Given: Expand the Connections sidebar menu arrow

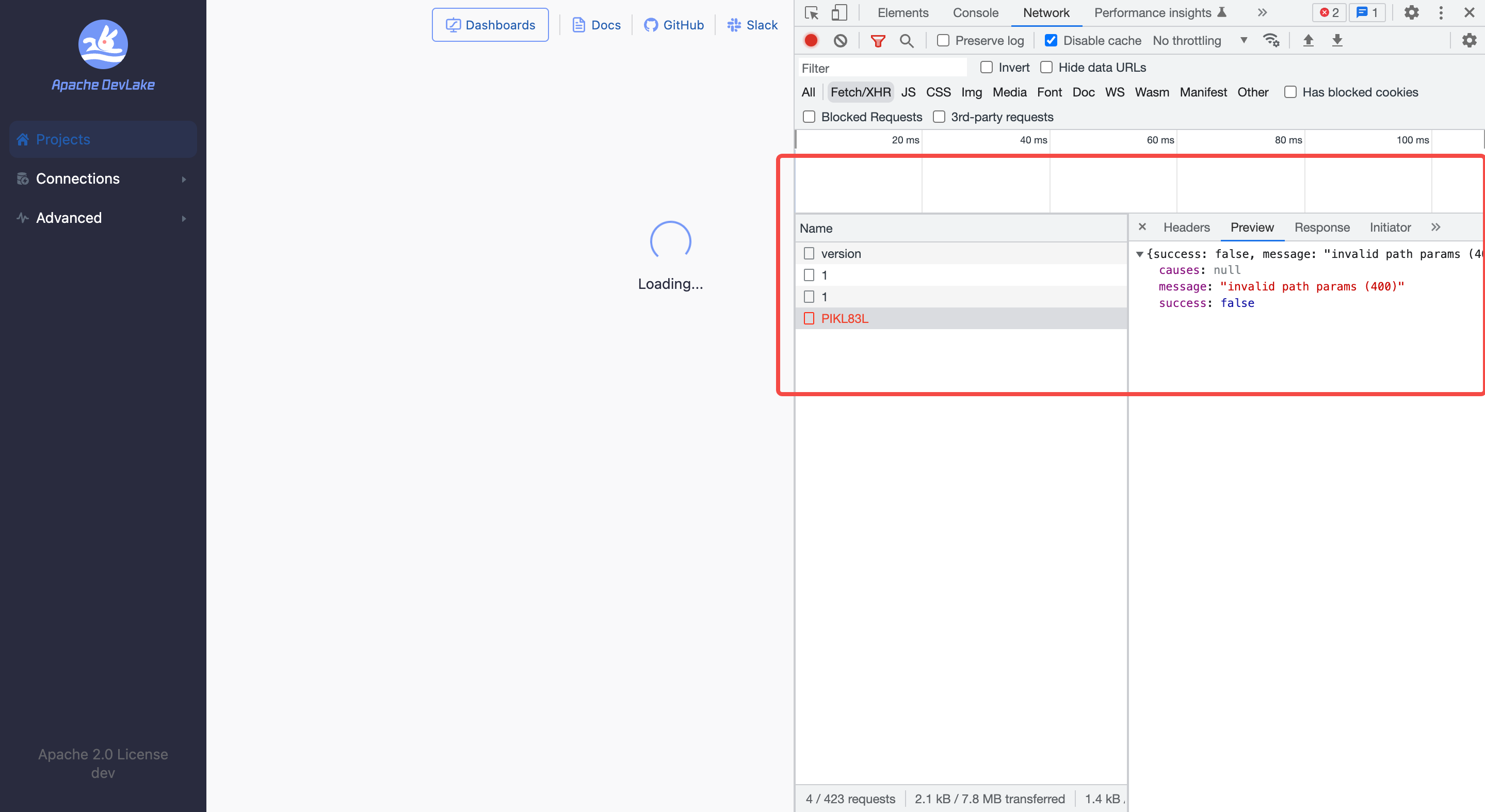Looking at the screenshot, I should [x=184, y=179].
